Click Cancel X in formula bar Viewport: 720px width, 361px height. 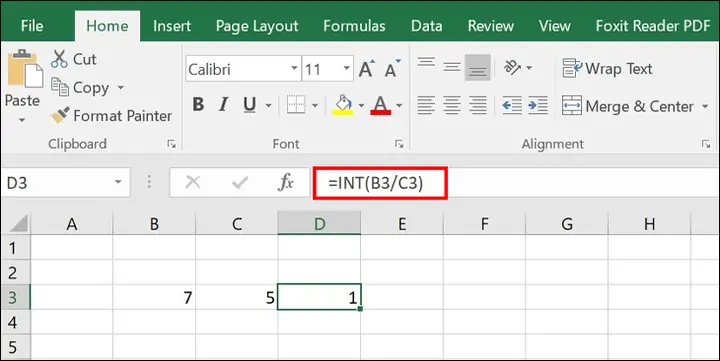pos(192,182)
